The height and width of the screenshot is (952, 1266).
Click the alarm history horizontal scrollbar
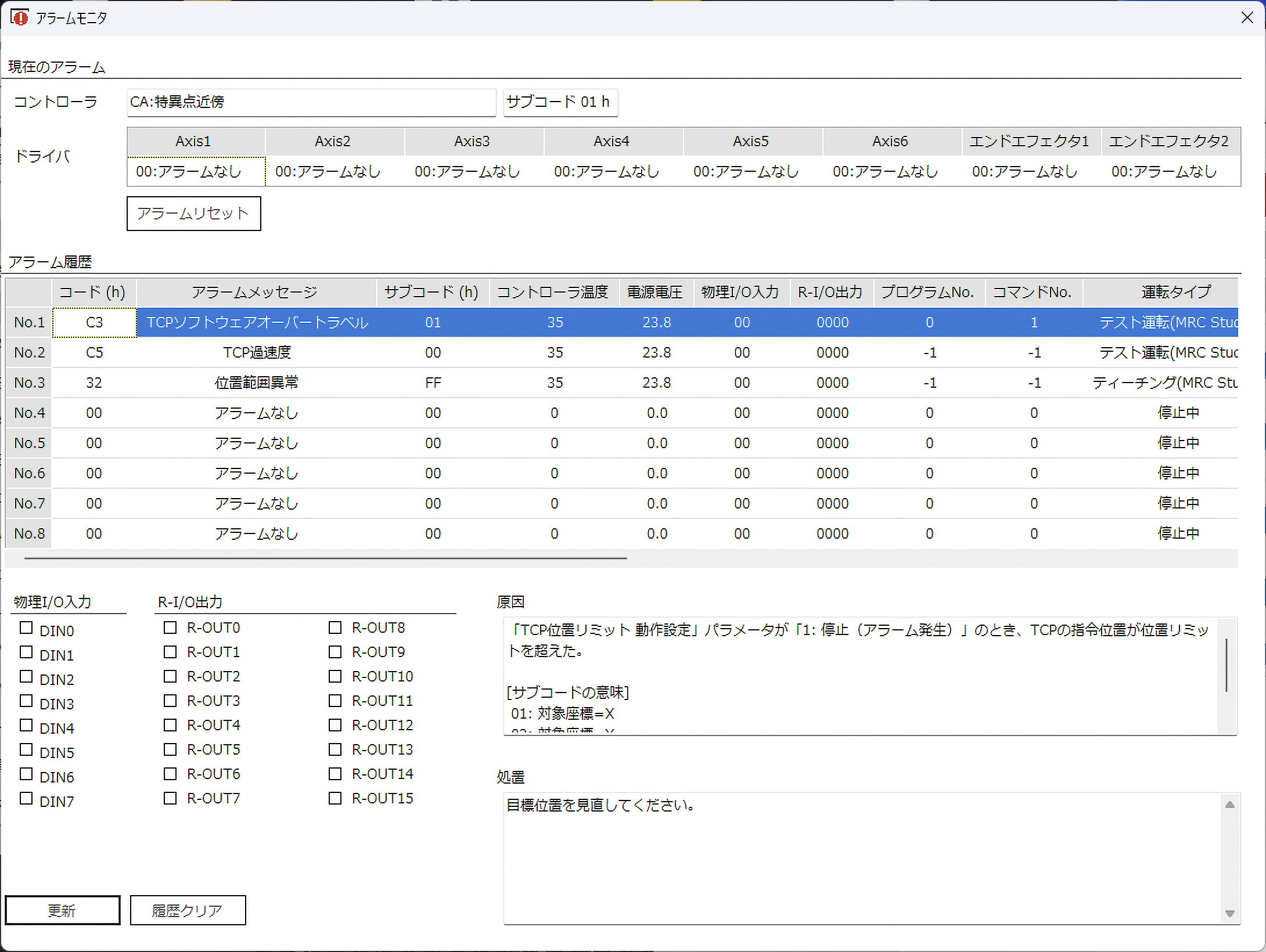pyautogui.click(x=325, y=558)
